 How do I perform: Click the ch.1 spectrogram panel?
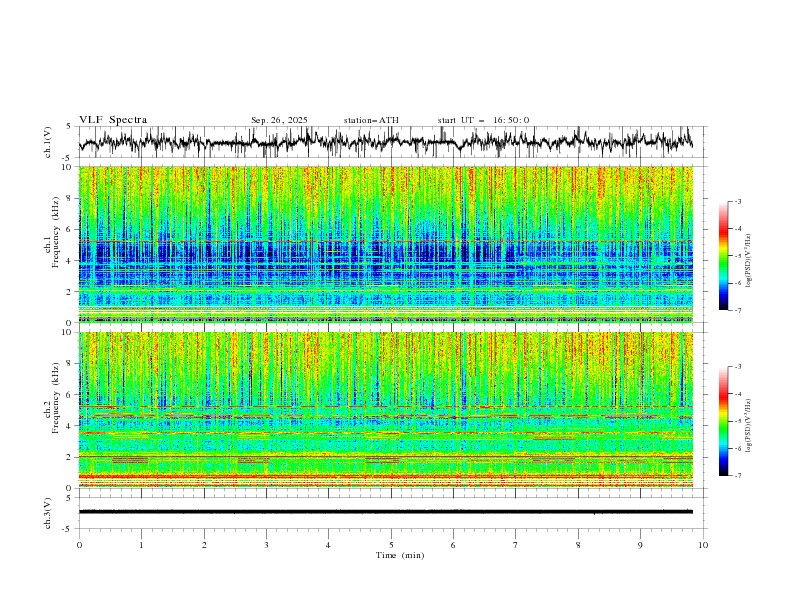(385, 244)
